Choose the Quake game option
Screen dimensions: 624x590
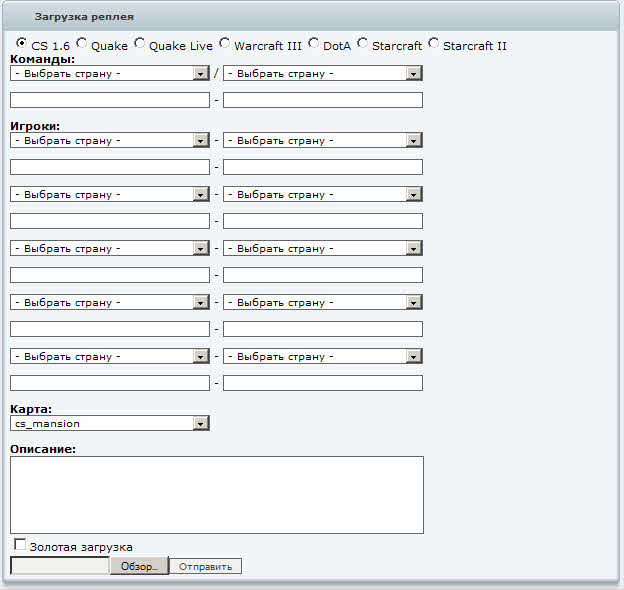point(82,44)
